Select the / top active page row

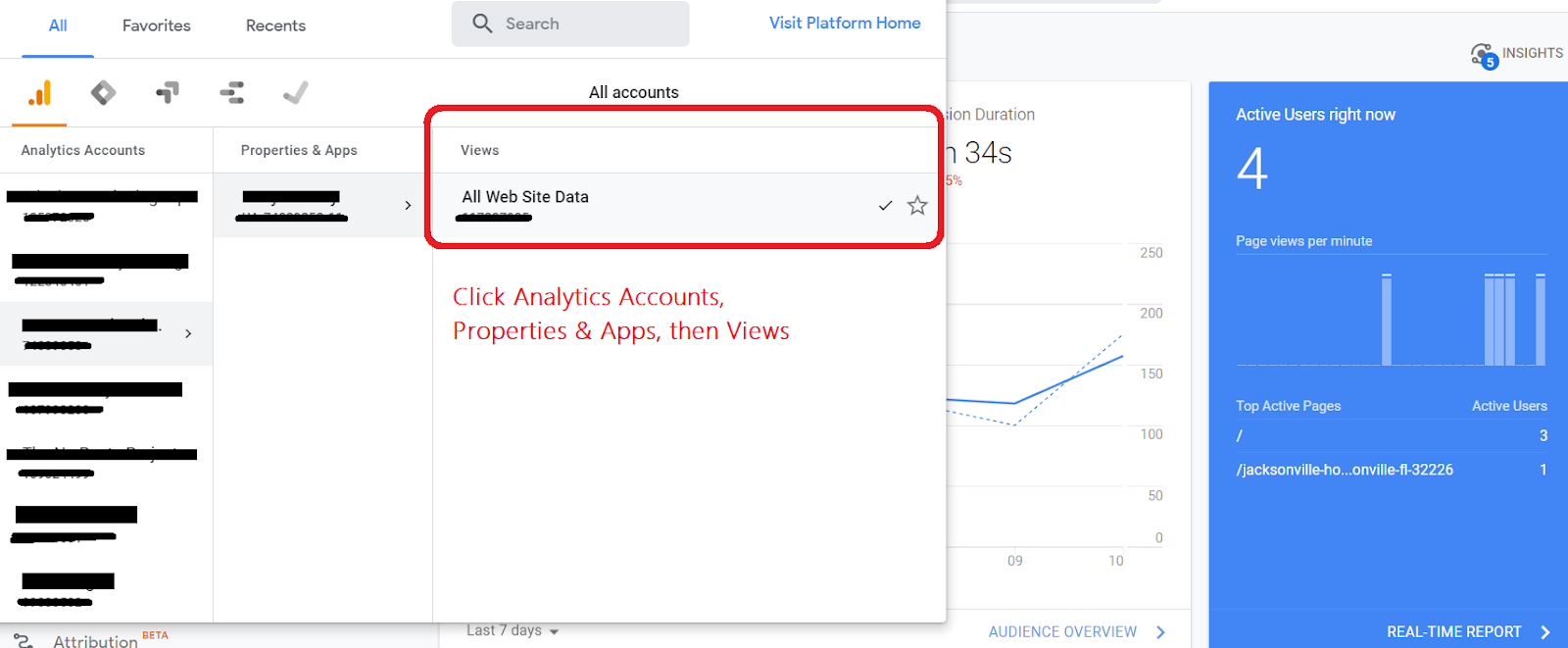(x=1392, y=435)
